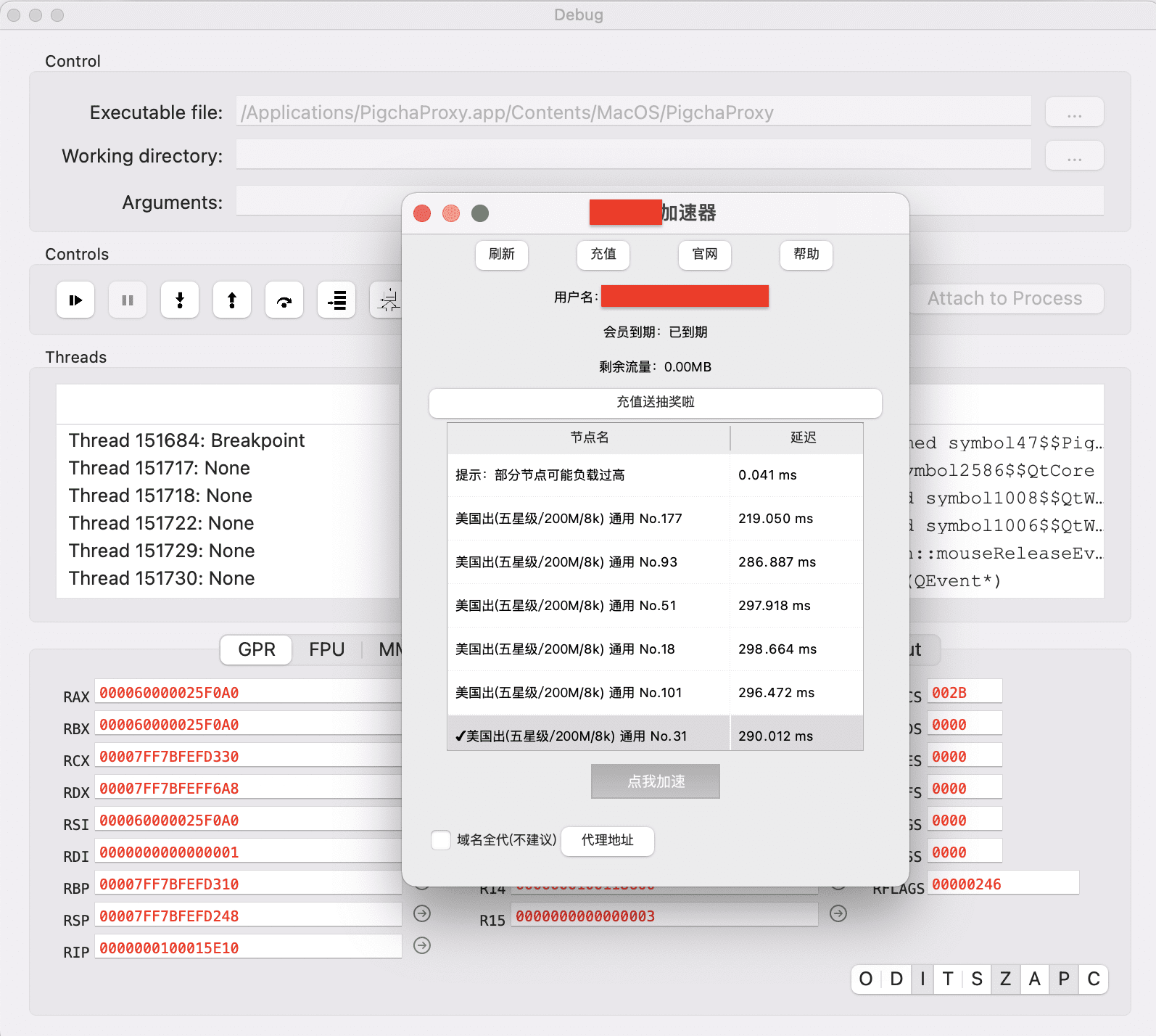Image resolution: width=1156 pixels, height=1036 pixels.
Task: Click Attach to Process in Debug window
Action: [1005, 299]
